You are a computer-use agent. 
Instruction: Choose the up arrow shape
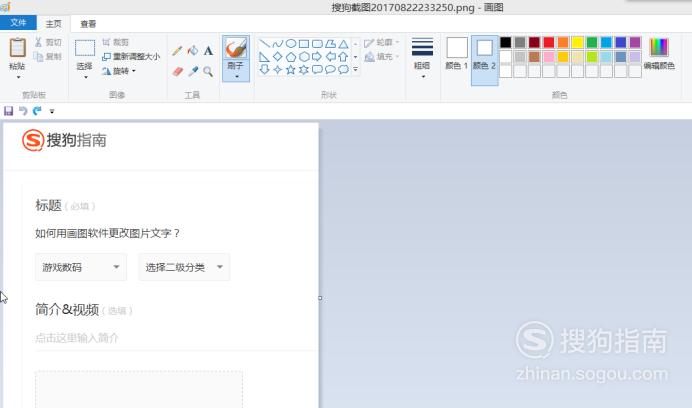click(343, 57)
